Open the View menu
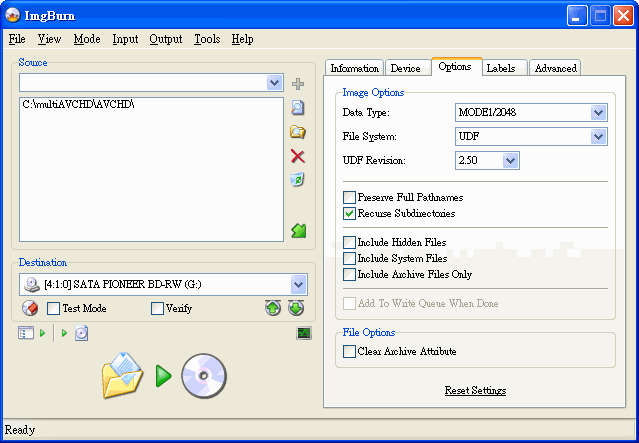Viewport: 639px width, 443px height. tap(49, 39)
